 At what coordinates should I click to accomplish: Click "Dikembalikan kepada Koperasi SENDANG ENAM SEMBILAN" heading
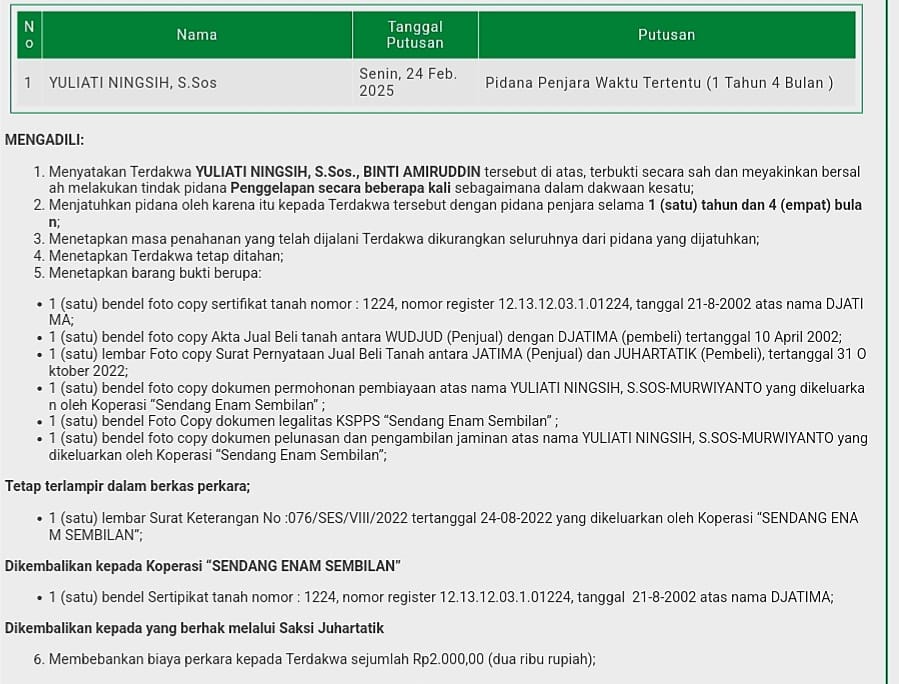(x=203, y=566)
